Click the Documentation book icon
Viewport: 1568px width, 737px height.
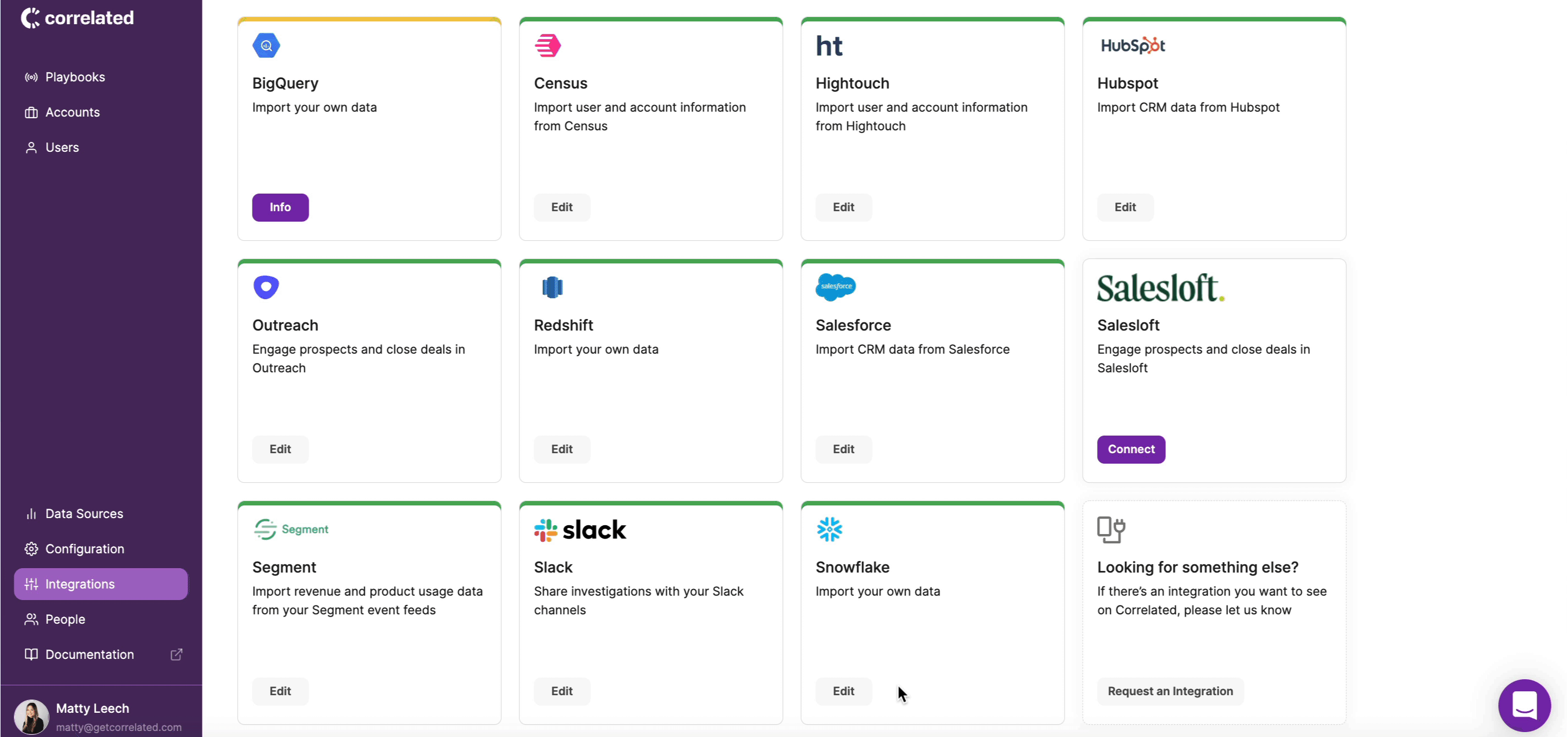tap(31, 654)
